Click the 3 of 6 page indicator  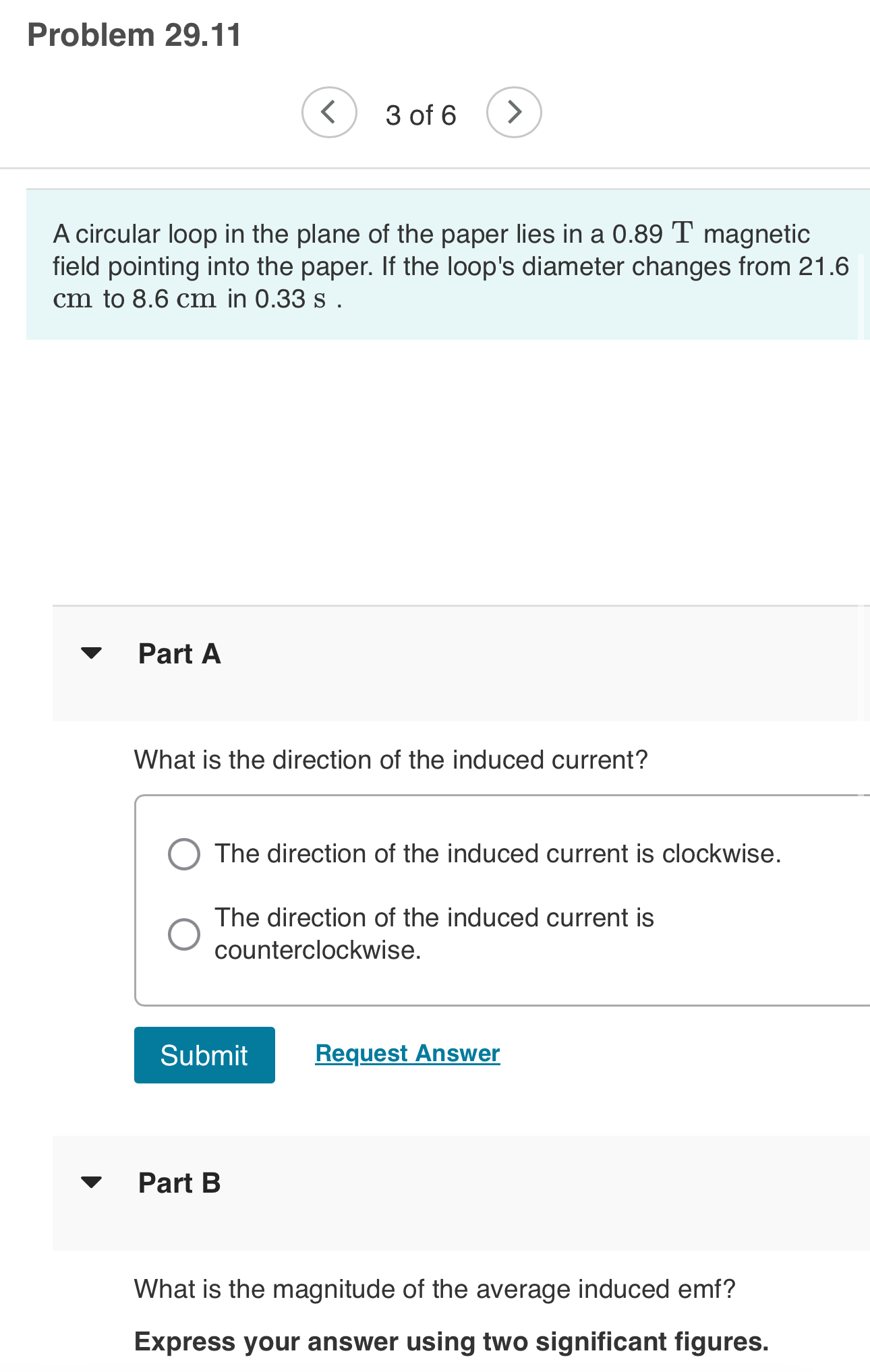pos(419,113)
